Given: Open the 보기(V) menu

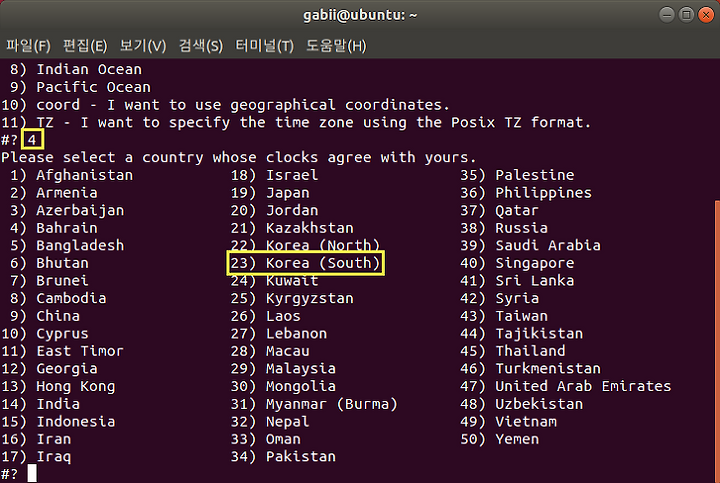Looking at the screenshot, I should pos(143,46).
